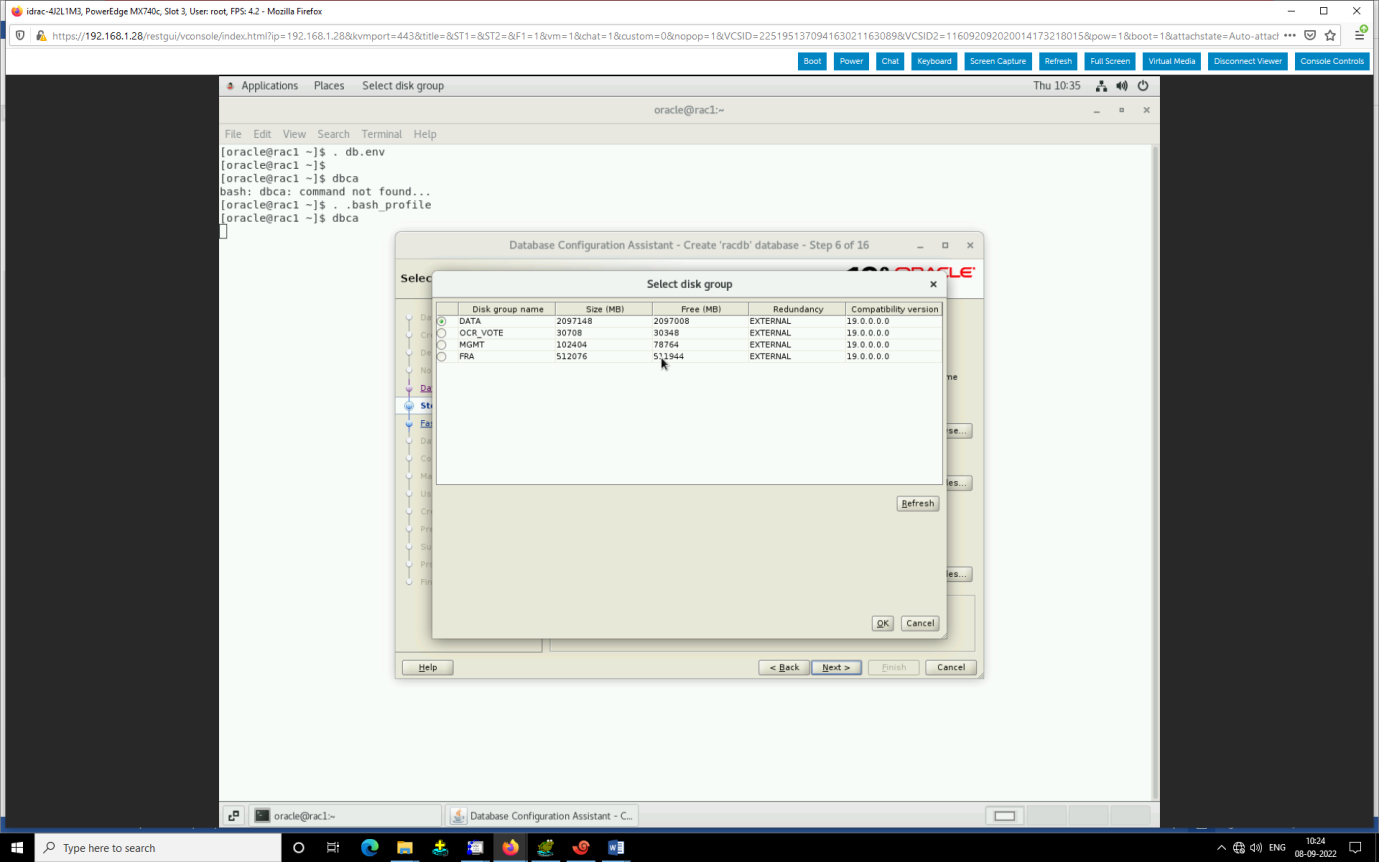Viewport: 1379px width, 862px height.
Task: Open the terminal File menu
Action: click(233, 134)
